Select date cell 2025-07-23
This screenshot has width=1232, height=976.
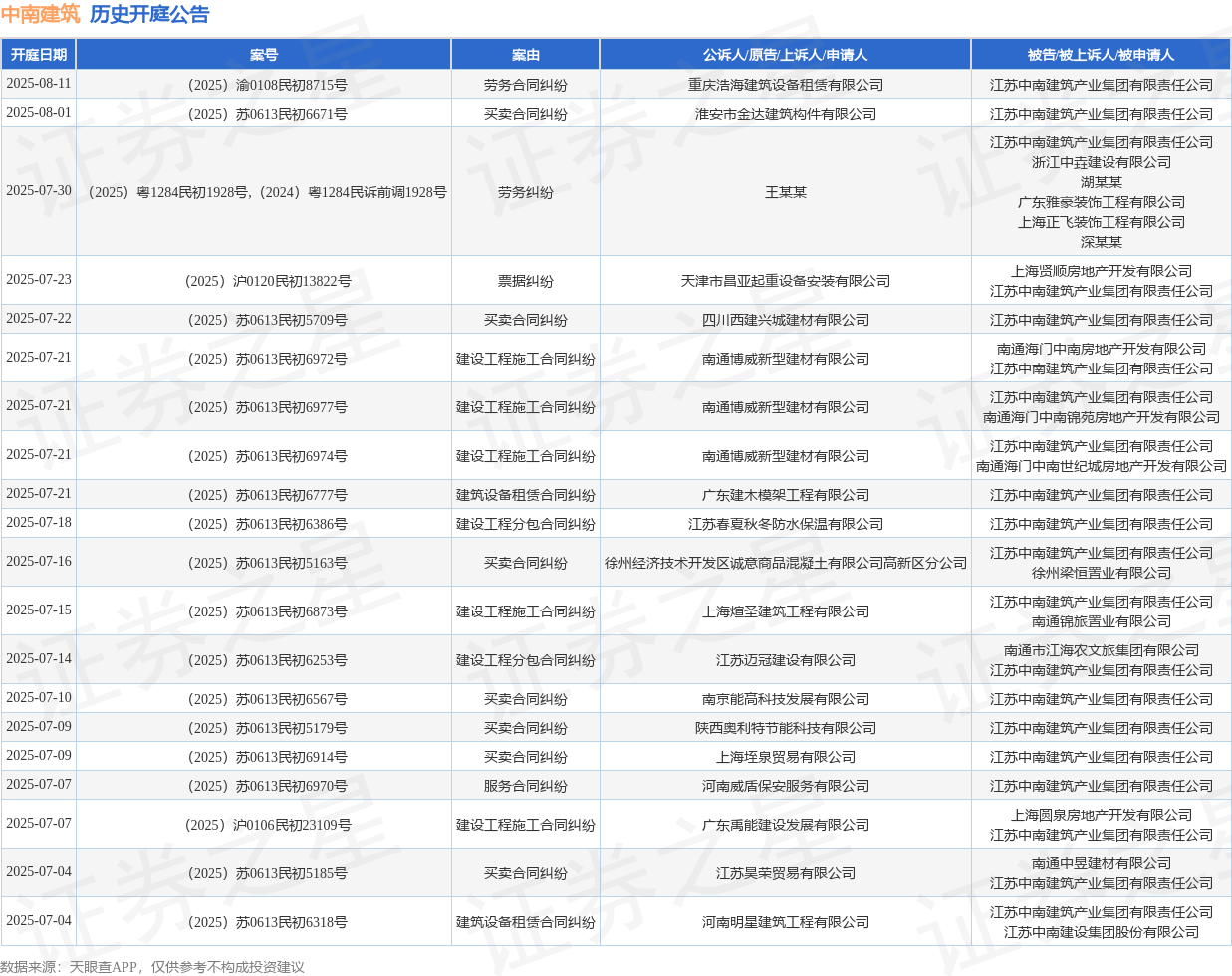(x=39, y=280)
